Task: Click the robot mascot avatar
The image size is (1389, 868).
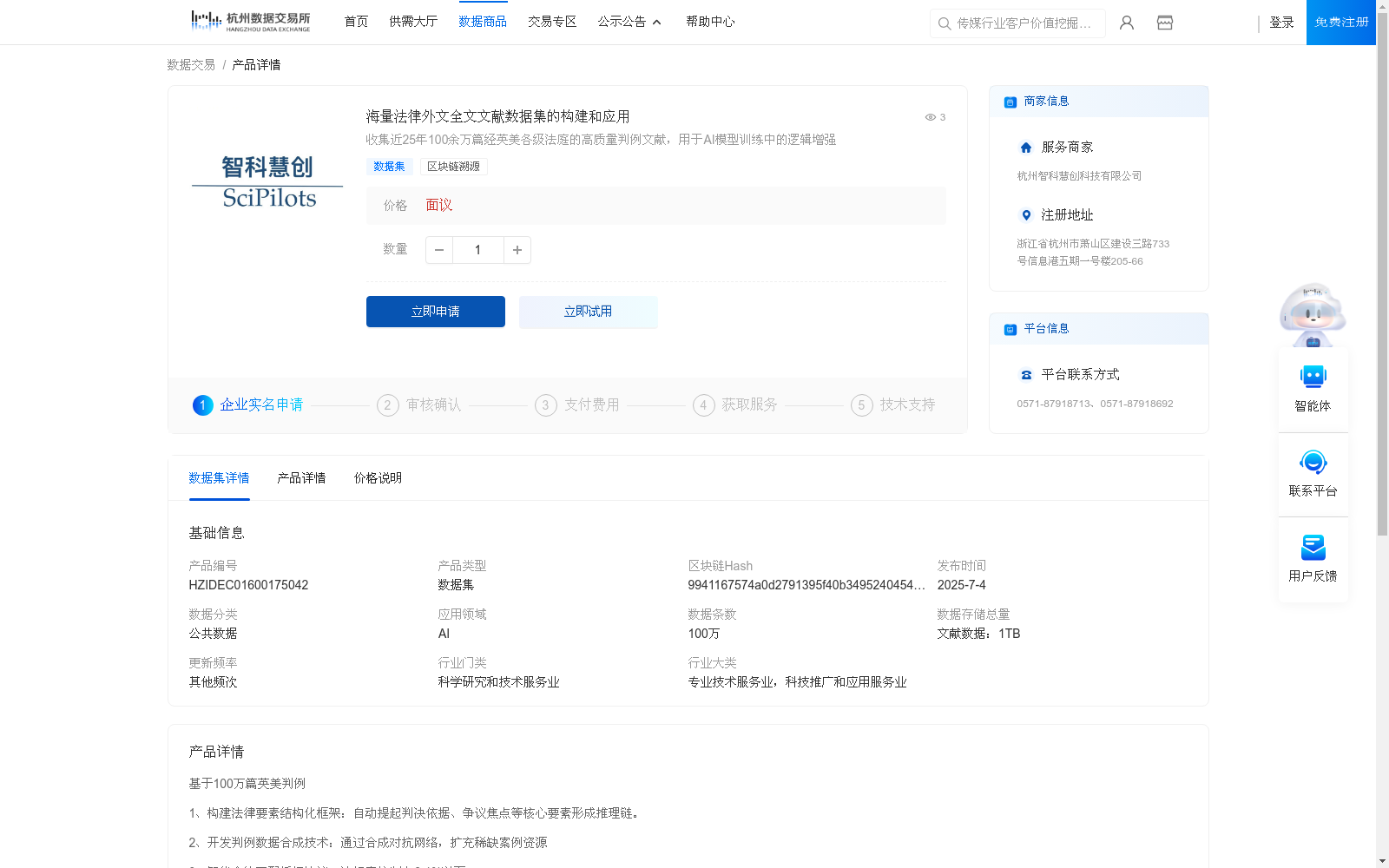Action: (1313, 316)
